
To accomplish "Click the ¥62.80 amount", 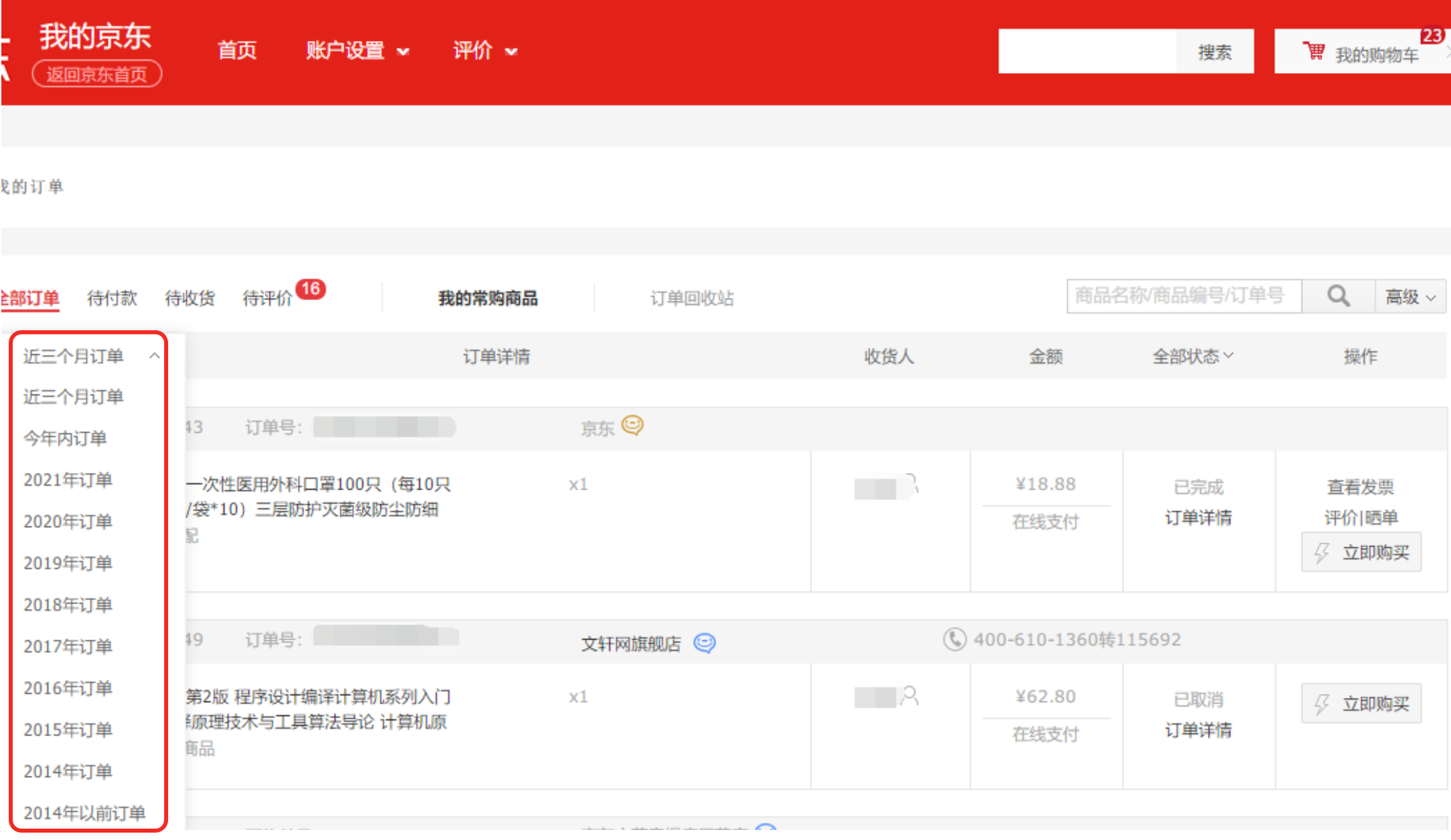I will pos(1046,696).
